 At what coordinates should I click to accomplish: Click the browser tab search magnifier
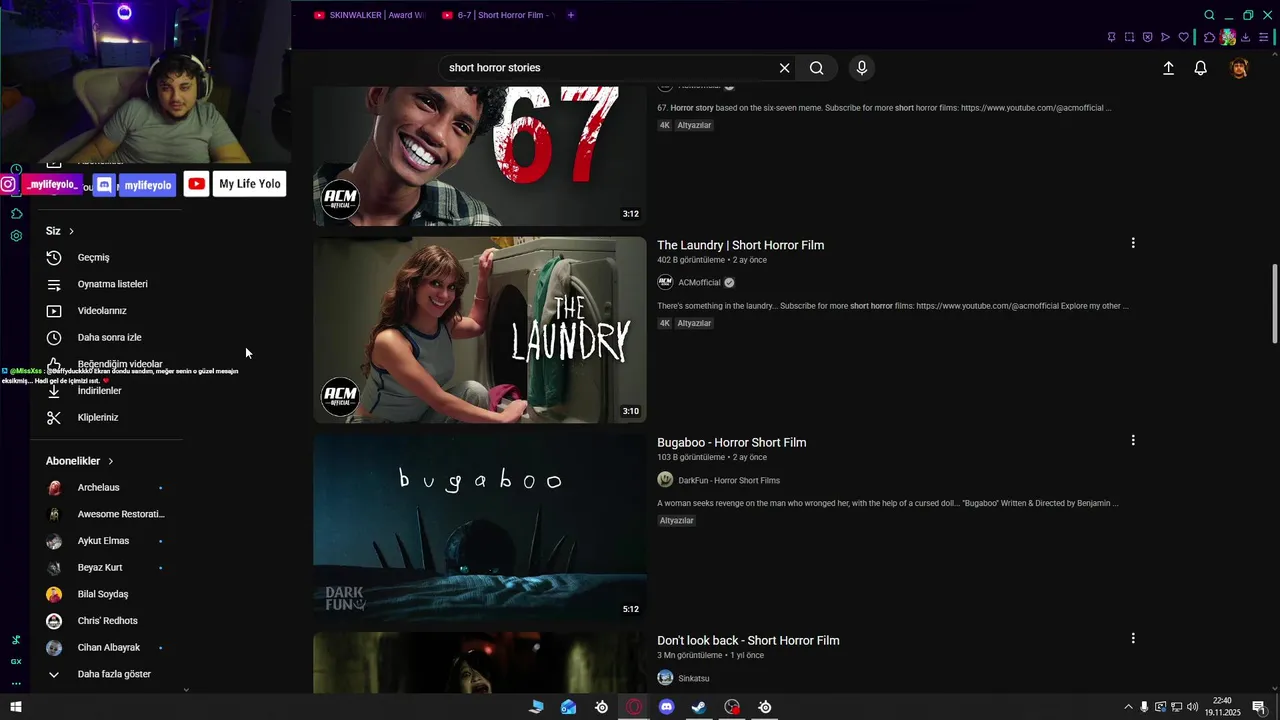click(1209, 15)
